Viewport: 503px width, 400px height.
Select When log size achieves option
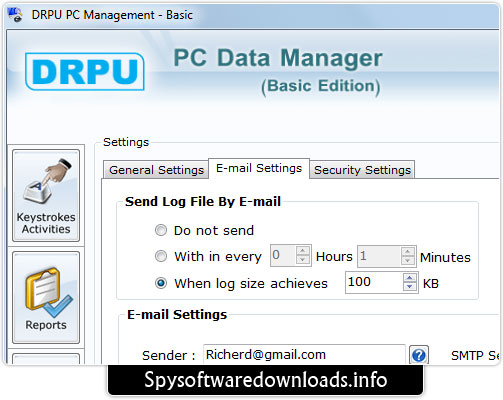[161, 283]
